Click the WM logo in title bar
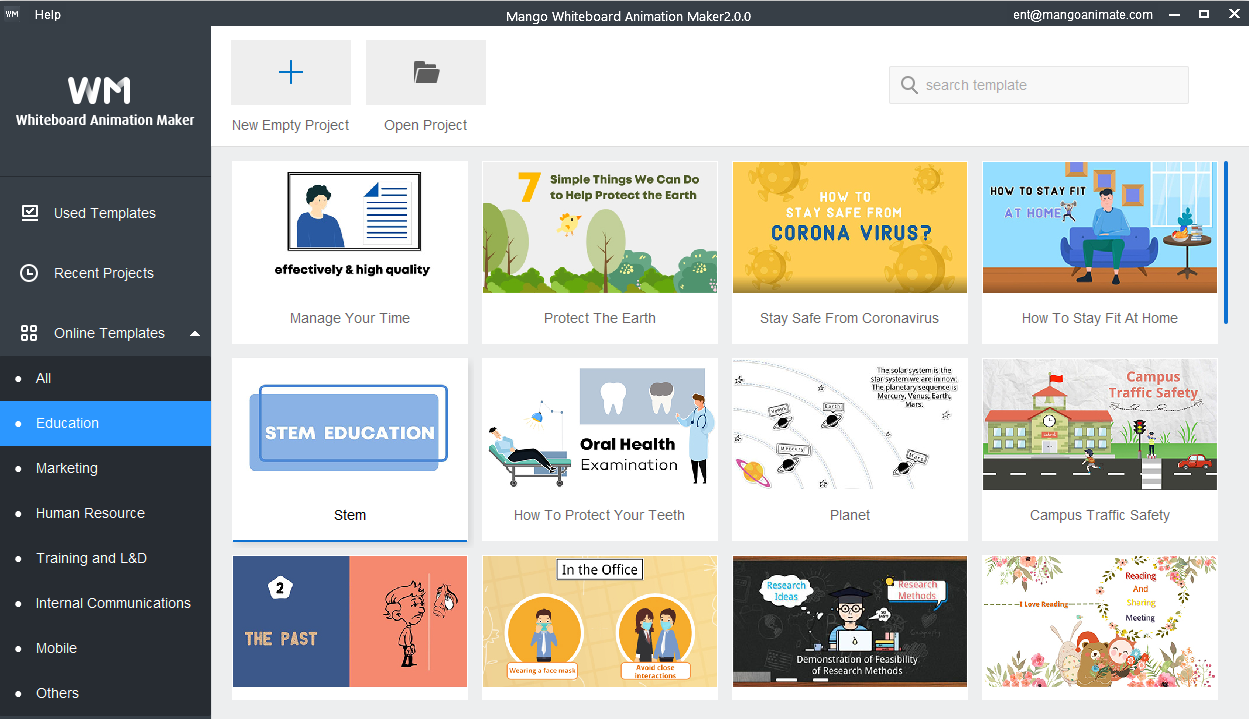The width and height of the screenshot is (1249, 719). tap(13, 15)
